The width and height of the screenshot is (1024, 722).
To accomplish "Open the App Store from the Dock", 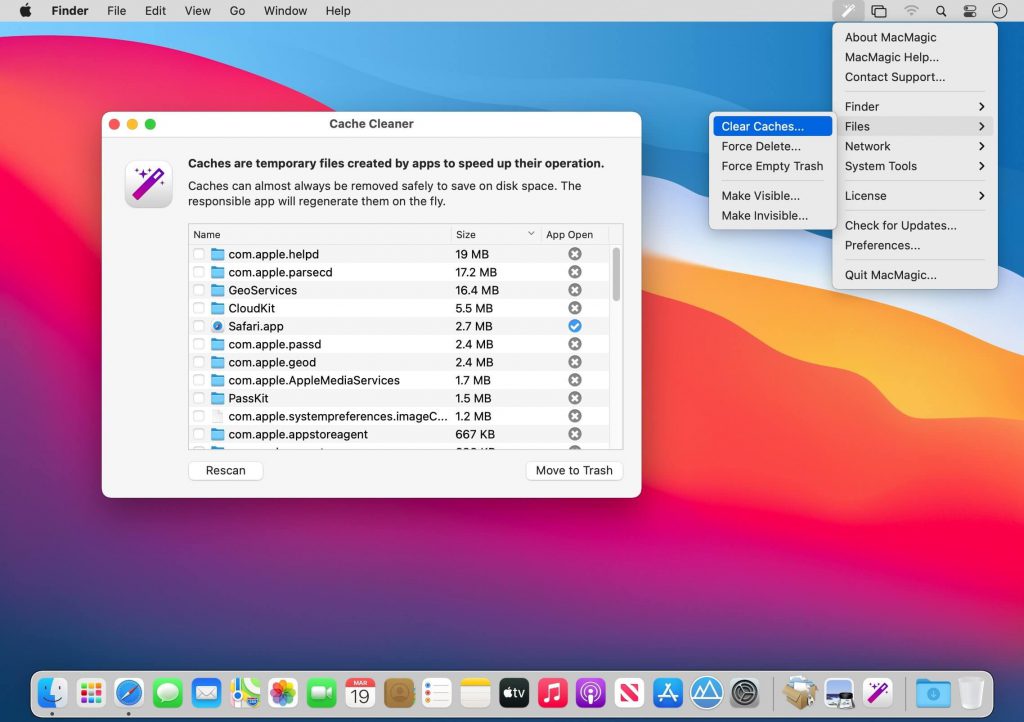I will [x=668, y=691].
